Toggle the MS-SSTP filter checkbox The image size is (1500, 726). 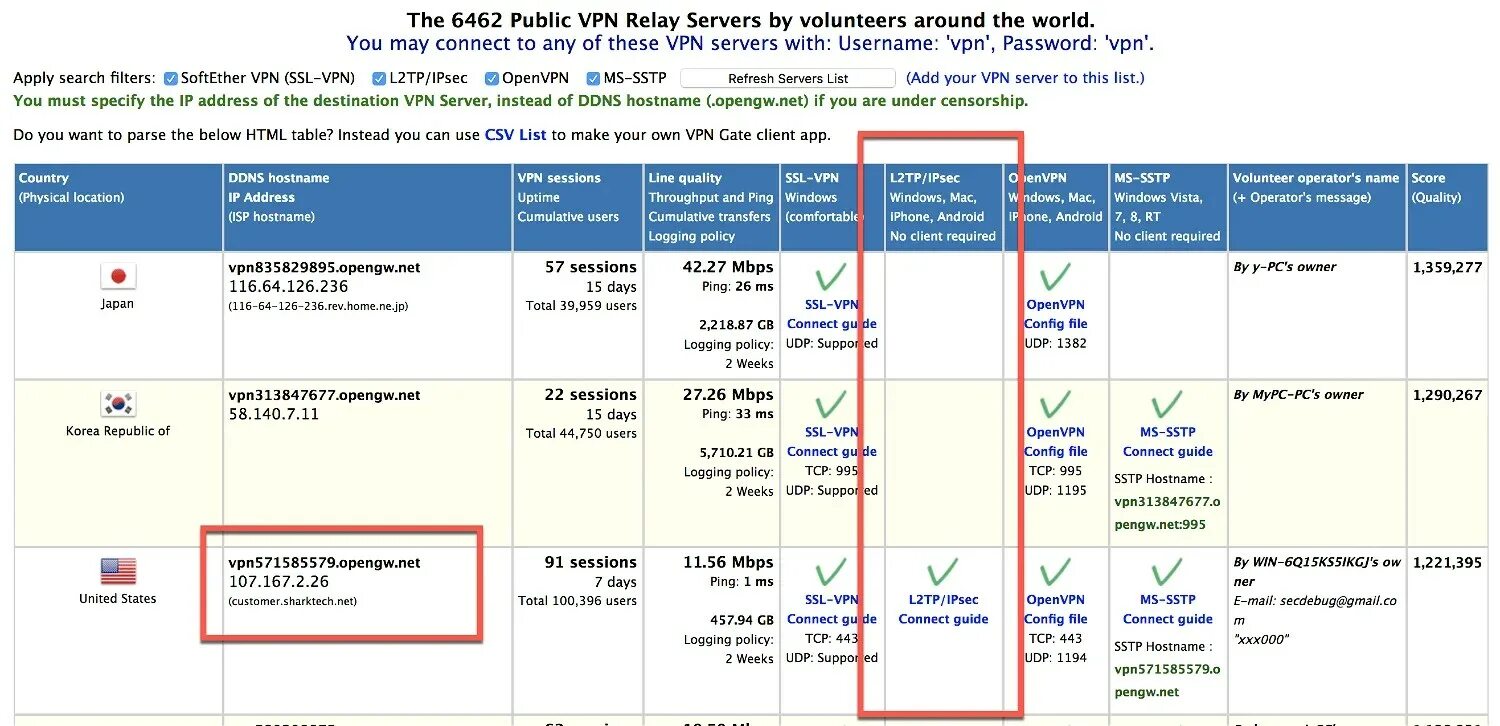point(594,78)
